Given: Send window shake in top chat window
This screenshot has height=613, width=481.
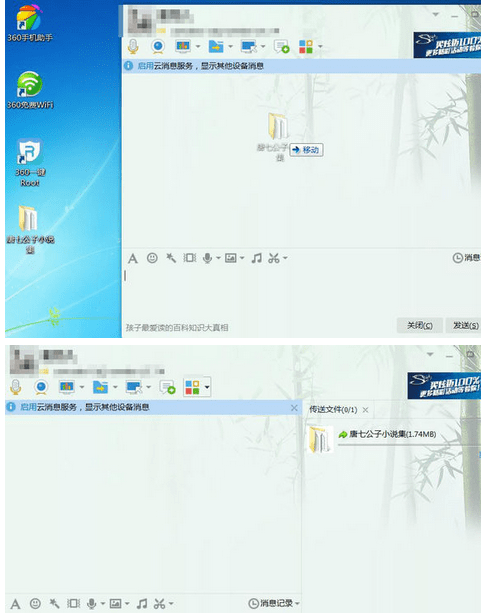Looking at the screenshot, I should point(190,258).
